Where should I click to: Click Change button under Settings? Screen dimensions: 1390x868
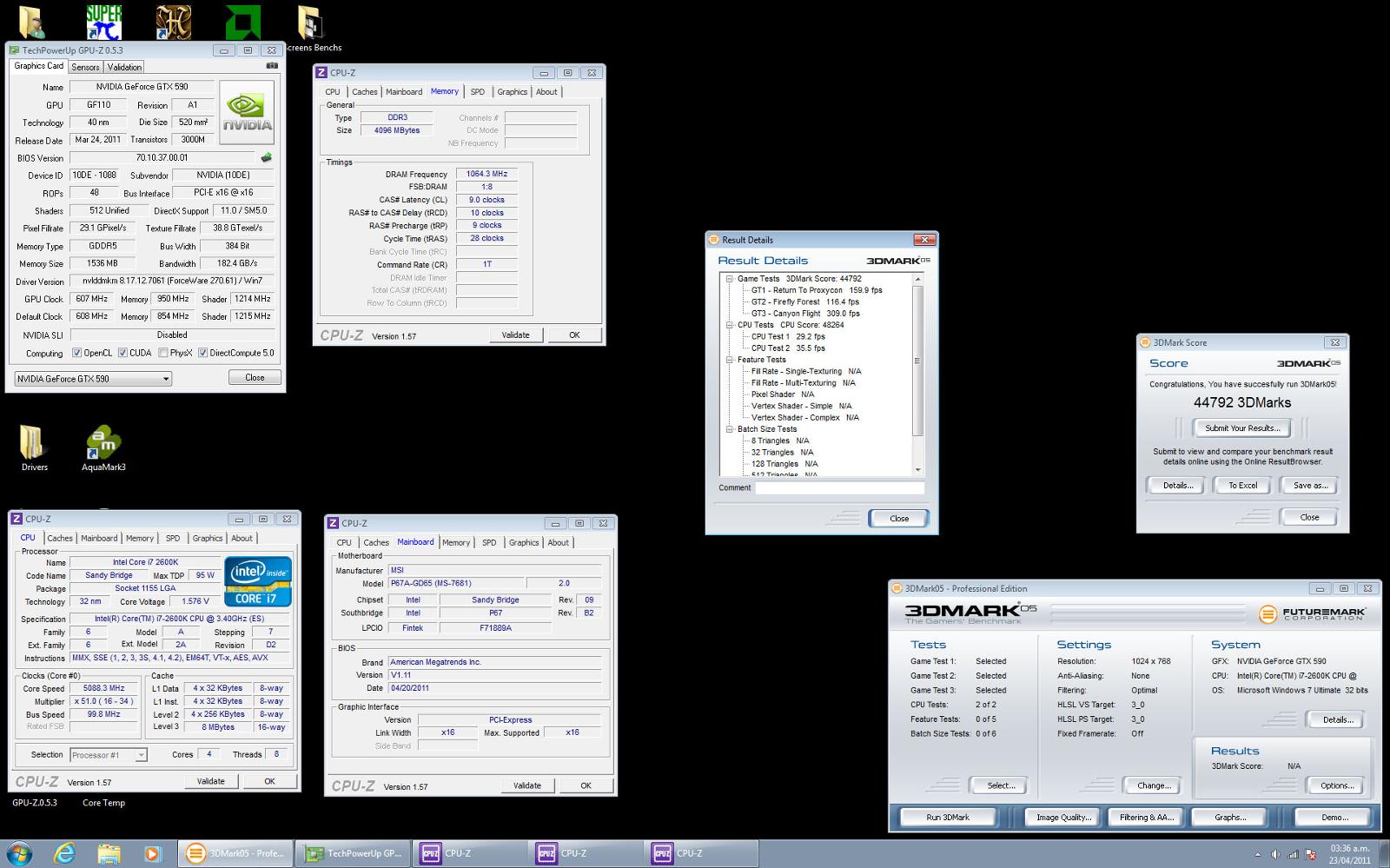[1154, 785]
